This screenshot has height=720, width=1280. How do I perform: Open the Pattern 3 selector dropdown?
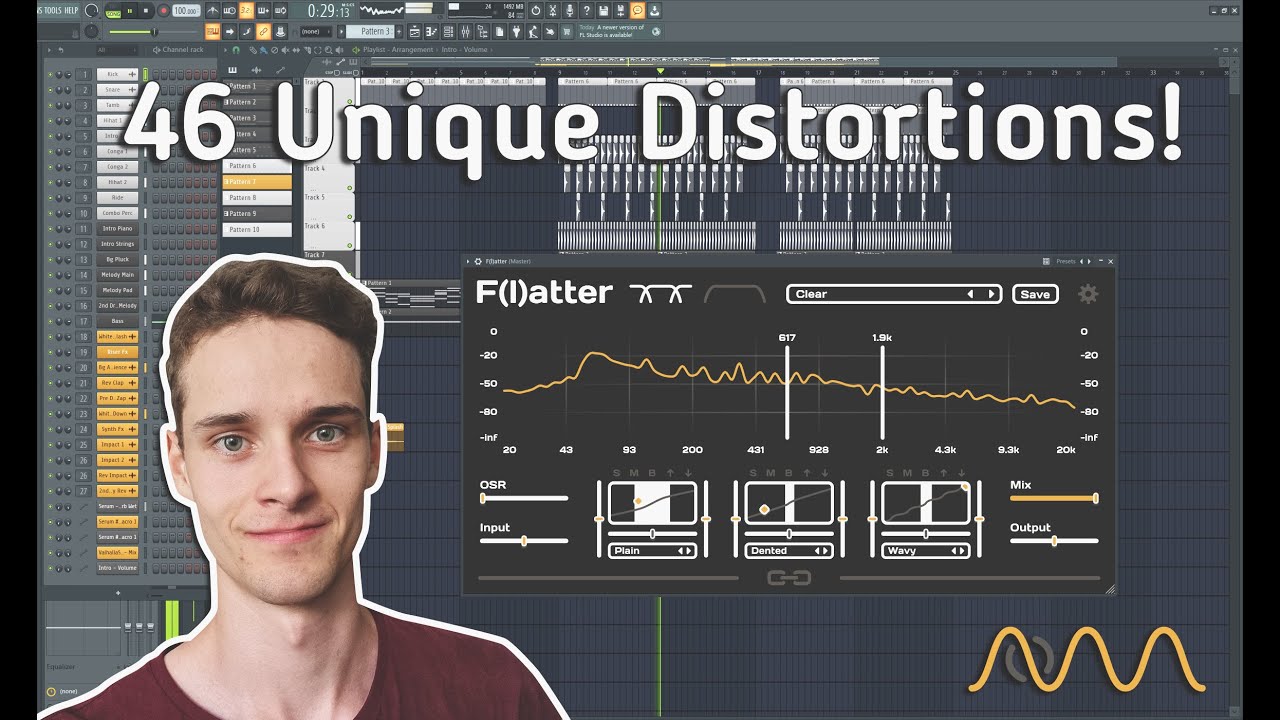pos(370,32)
